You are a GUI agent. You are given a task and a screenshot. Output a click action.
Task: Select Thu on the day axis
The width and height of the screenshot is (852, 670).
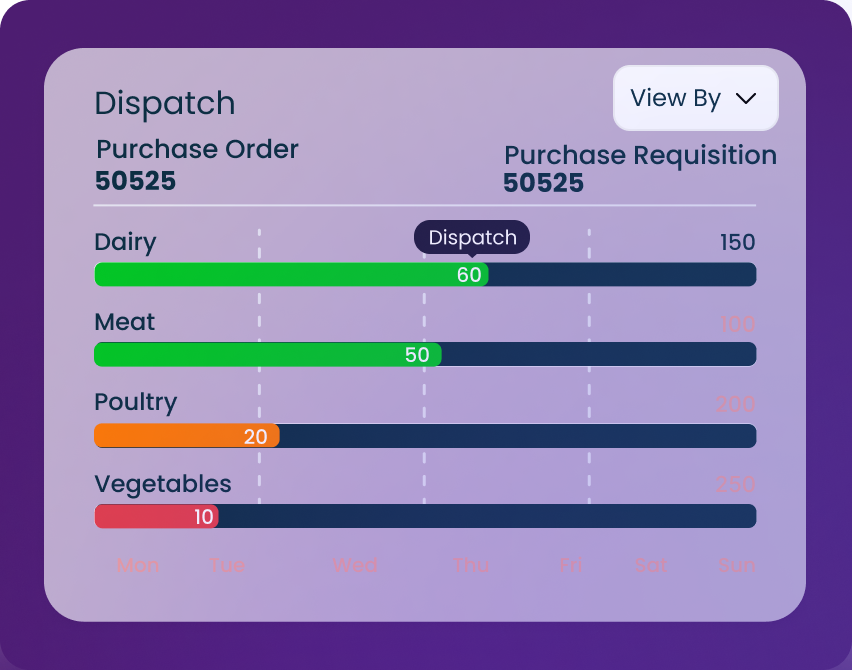tap(471, 565)
